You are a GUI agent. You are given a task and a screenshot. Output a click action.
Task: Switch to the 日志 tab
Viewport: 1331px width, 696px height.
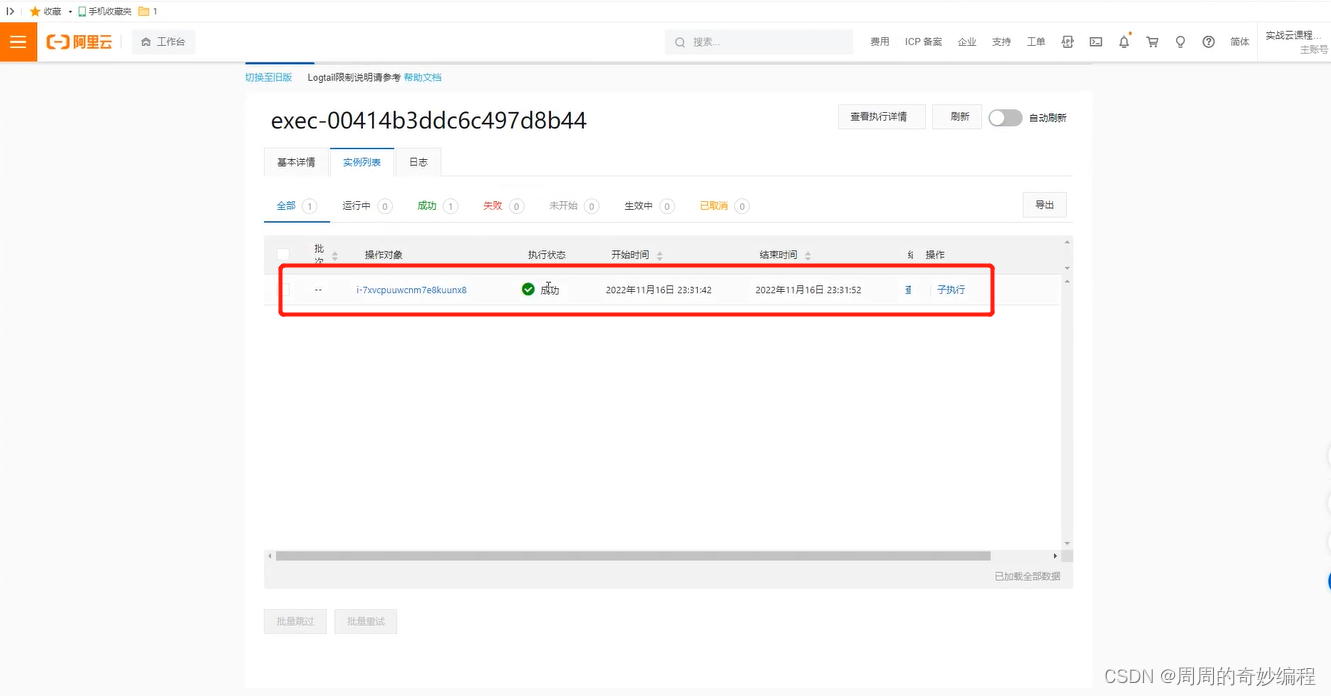point(418,161)
